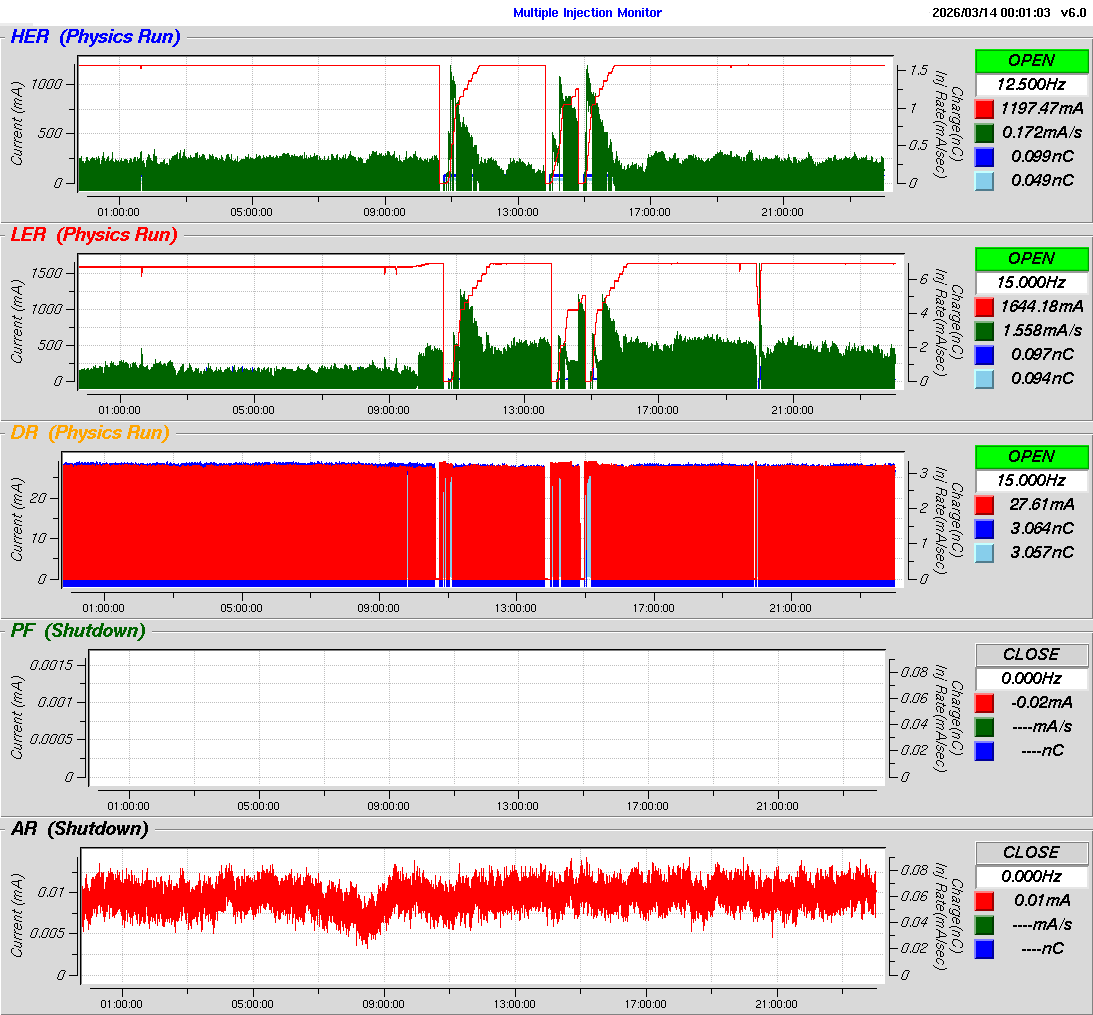Click the DR light blue charge swatch

point(984,552)
